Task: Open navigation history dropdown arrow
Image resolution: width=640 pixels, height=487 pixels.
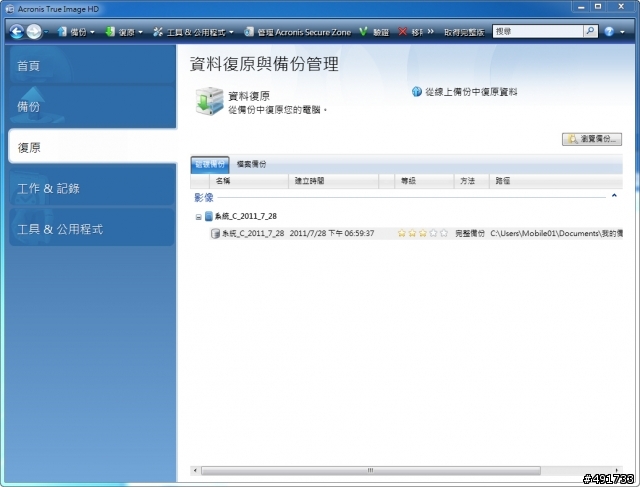Action: point(46,32)
